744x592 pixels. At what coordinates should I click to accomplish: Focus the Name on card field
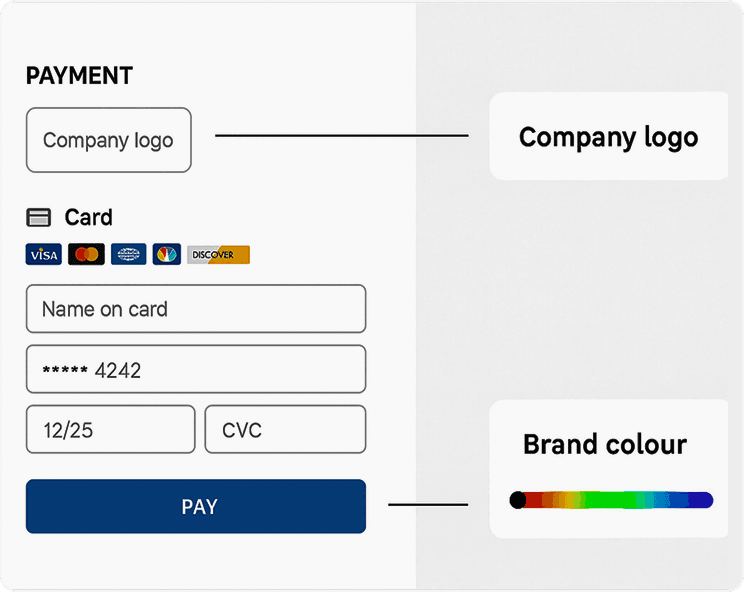pyautogui.click(x=196, y=309)
